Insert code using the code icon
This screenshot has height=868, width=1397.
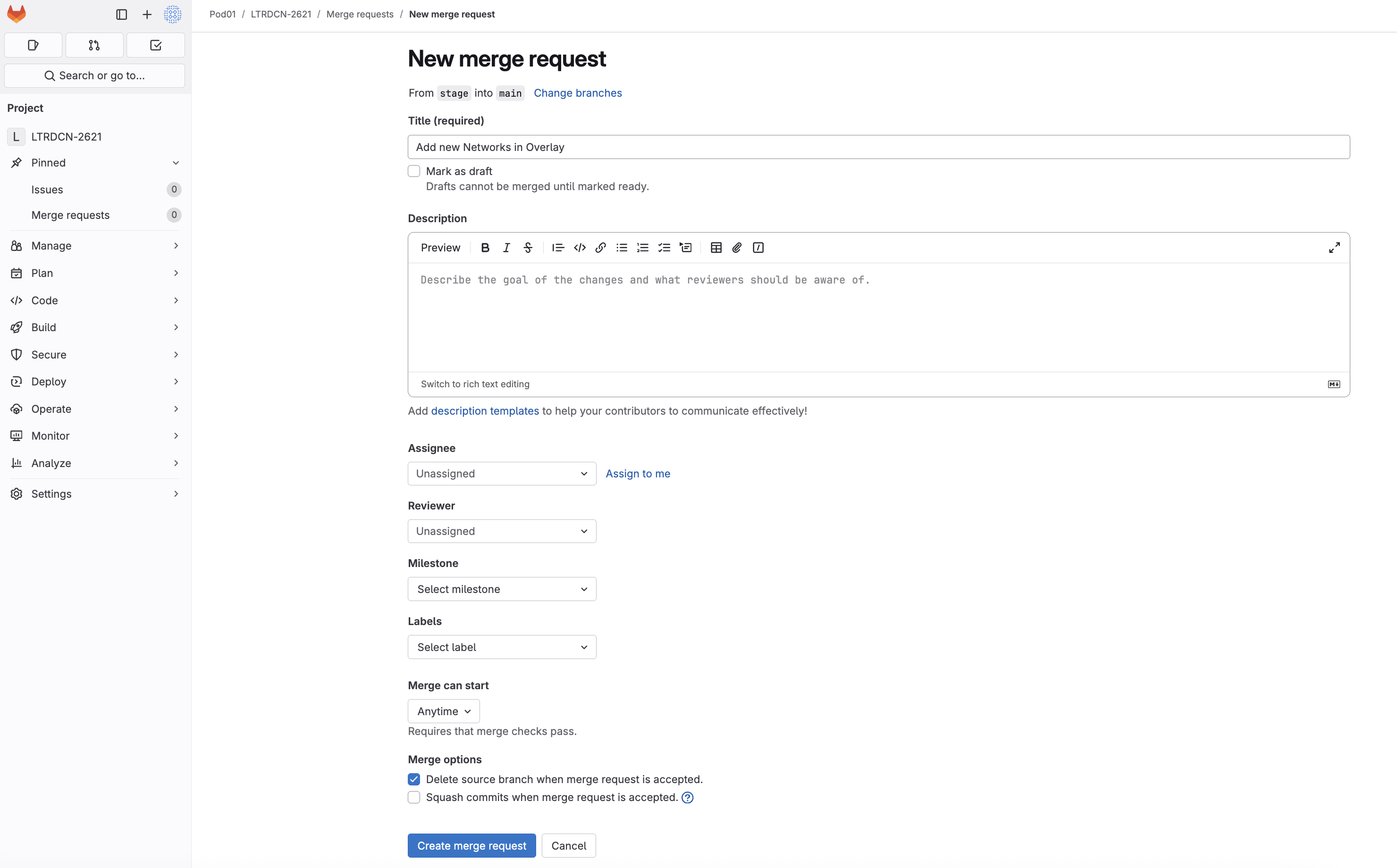point(580,247)
